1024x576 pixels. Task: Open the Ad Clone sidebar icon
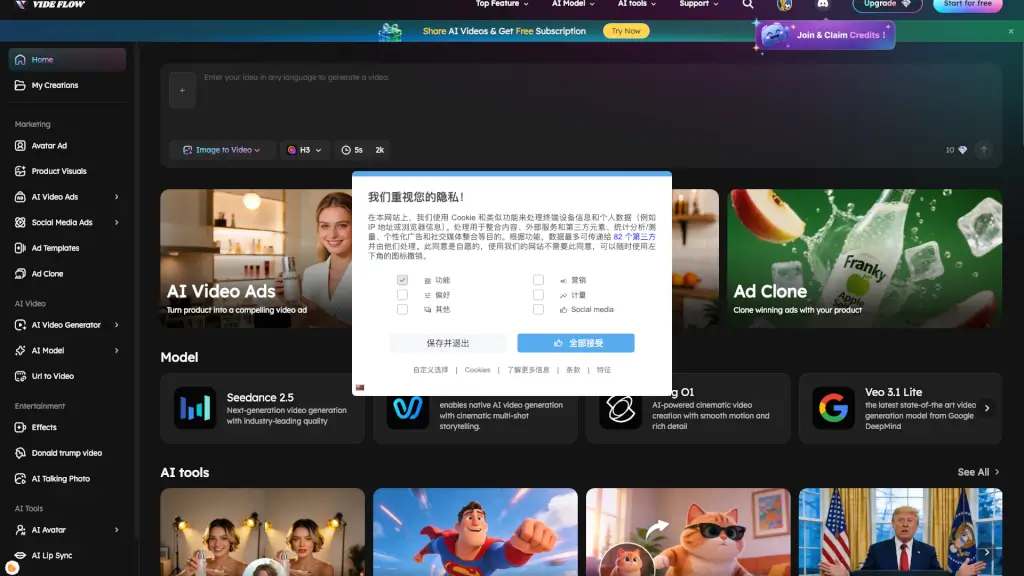pos(20,274)
